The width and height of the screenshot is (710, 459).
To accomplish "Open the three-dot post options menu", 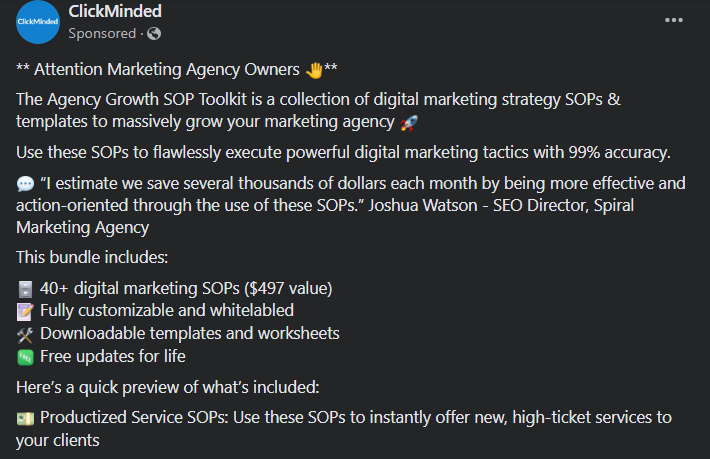I will coord(675,20).
